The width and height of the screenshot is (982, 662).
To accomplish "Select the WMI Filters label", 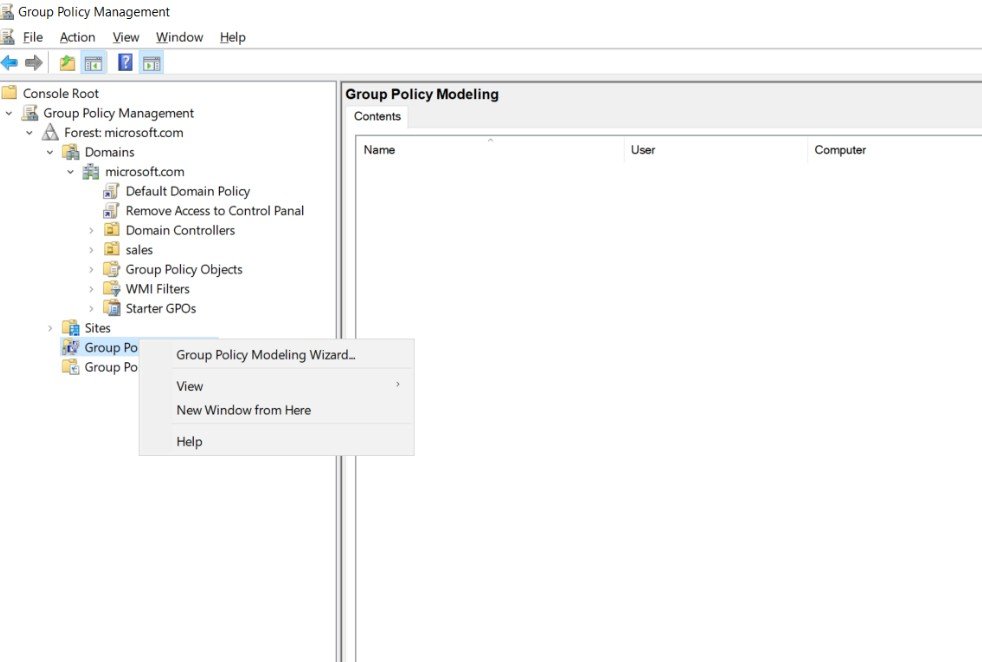I will pyautogui.click(x=158, y=289).
